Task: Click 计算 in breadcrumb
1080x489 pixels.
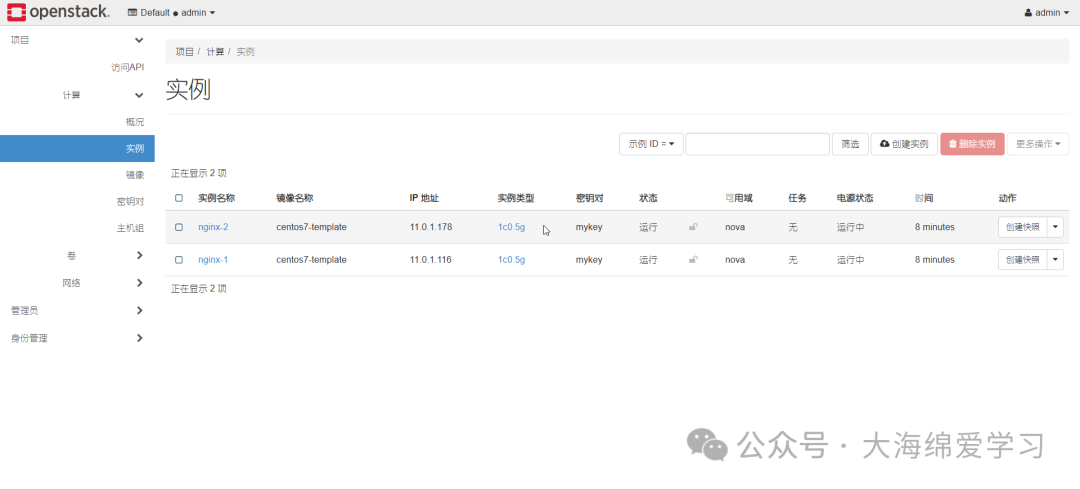Action: [x=216, y=52]
